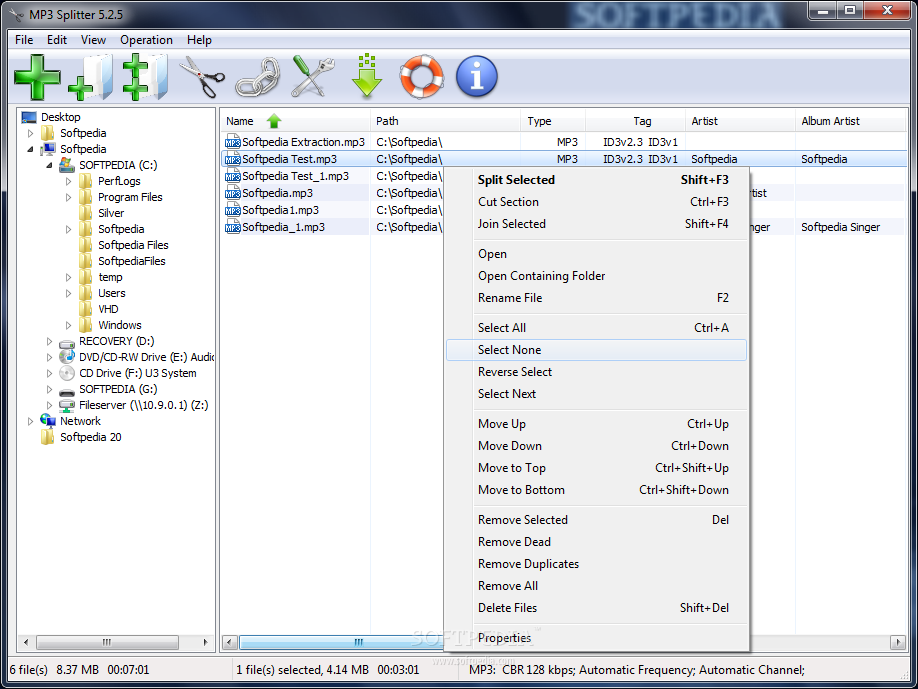This screenshot has width=918, height=689.
Task: Expand the temp folder node
Action: 68,277
